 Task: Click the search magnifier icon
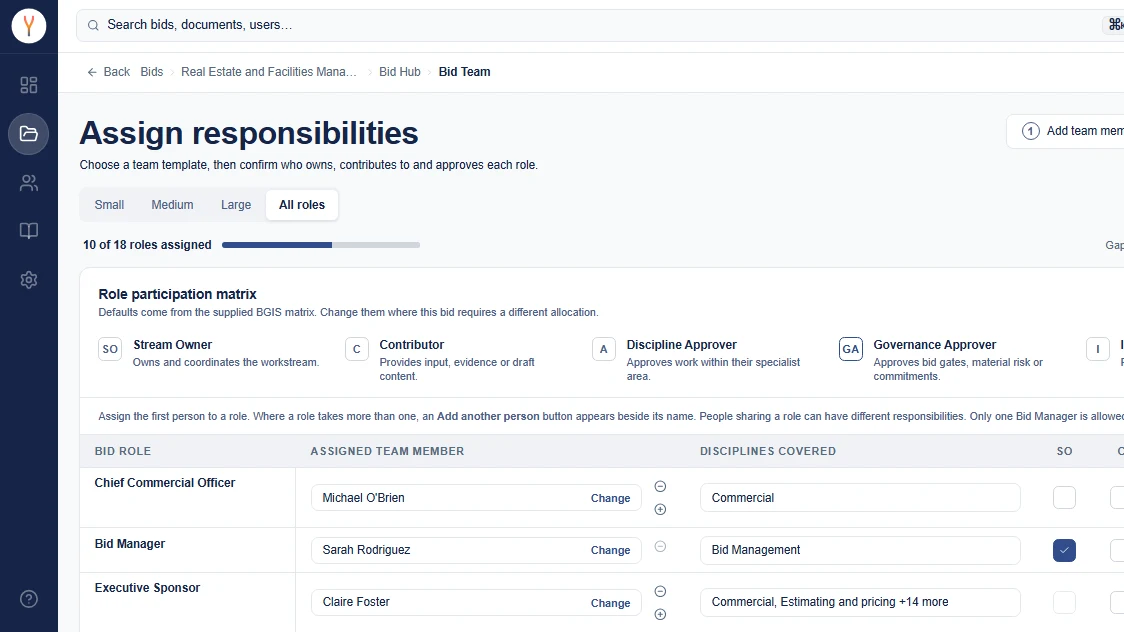(93, 25)
